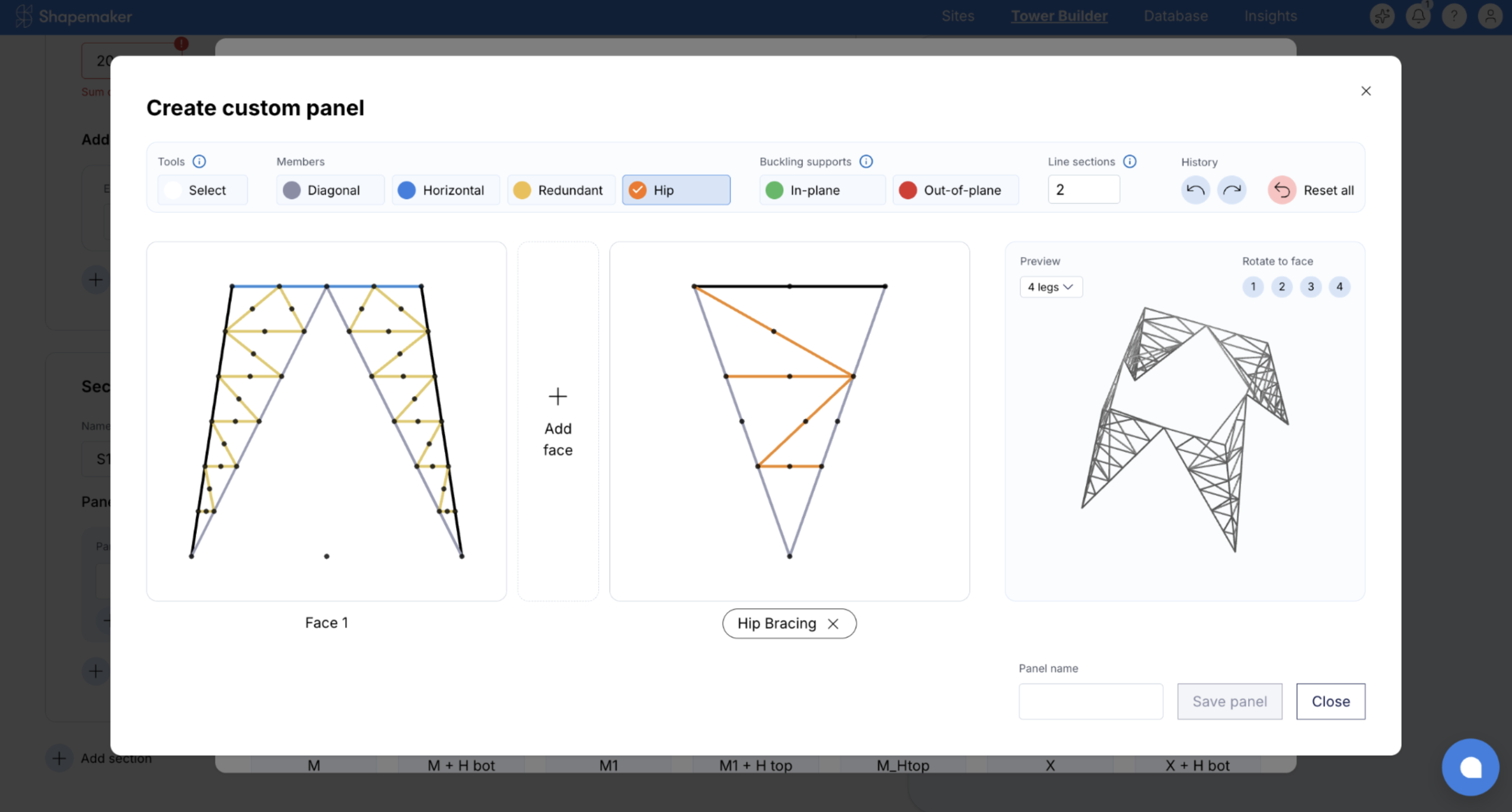Viewport: 1512px width, 812px height.
Task: Click the Add face plus icon
Action: tap(558, 396)
